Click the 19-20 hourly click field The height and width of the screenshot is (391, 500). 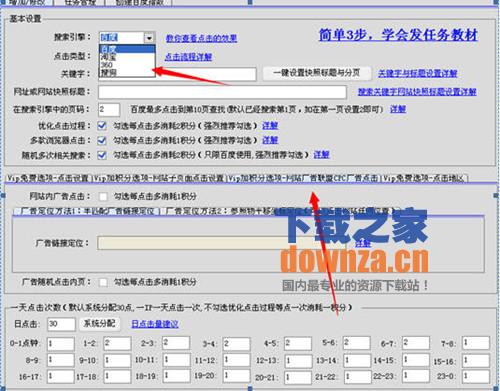[237, 376]
